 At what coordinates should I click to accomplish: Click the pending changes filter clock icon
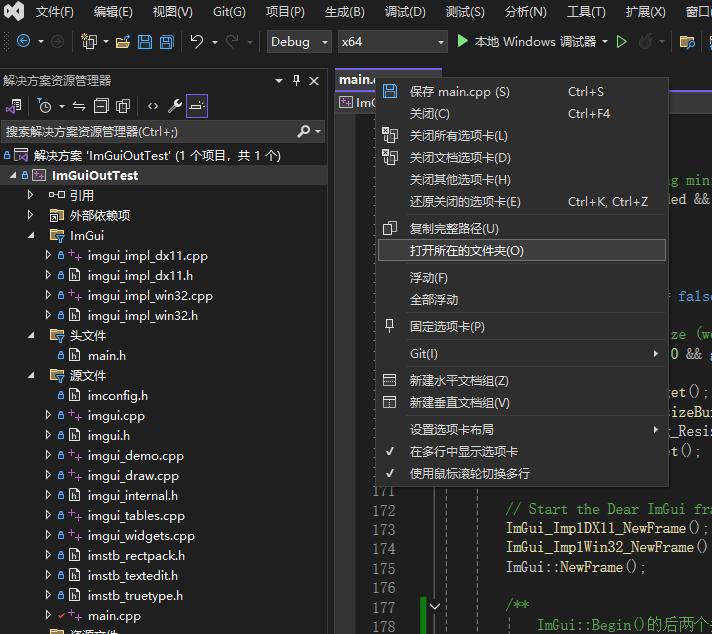44,106
